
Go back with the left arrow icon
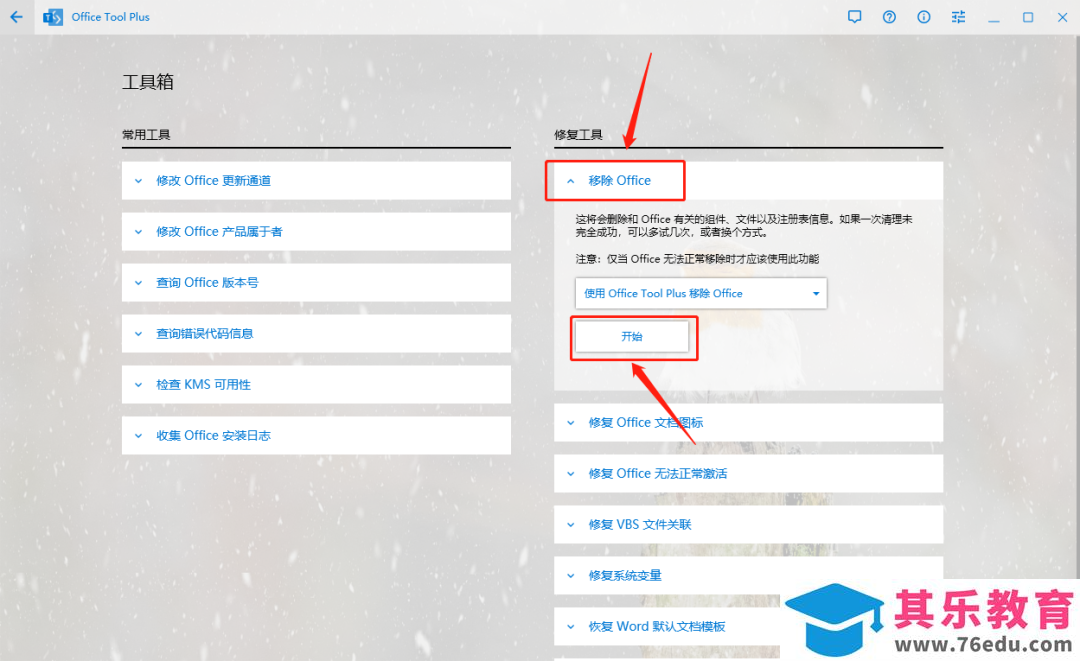pyautogui.click(x=17, y=17)
